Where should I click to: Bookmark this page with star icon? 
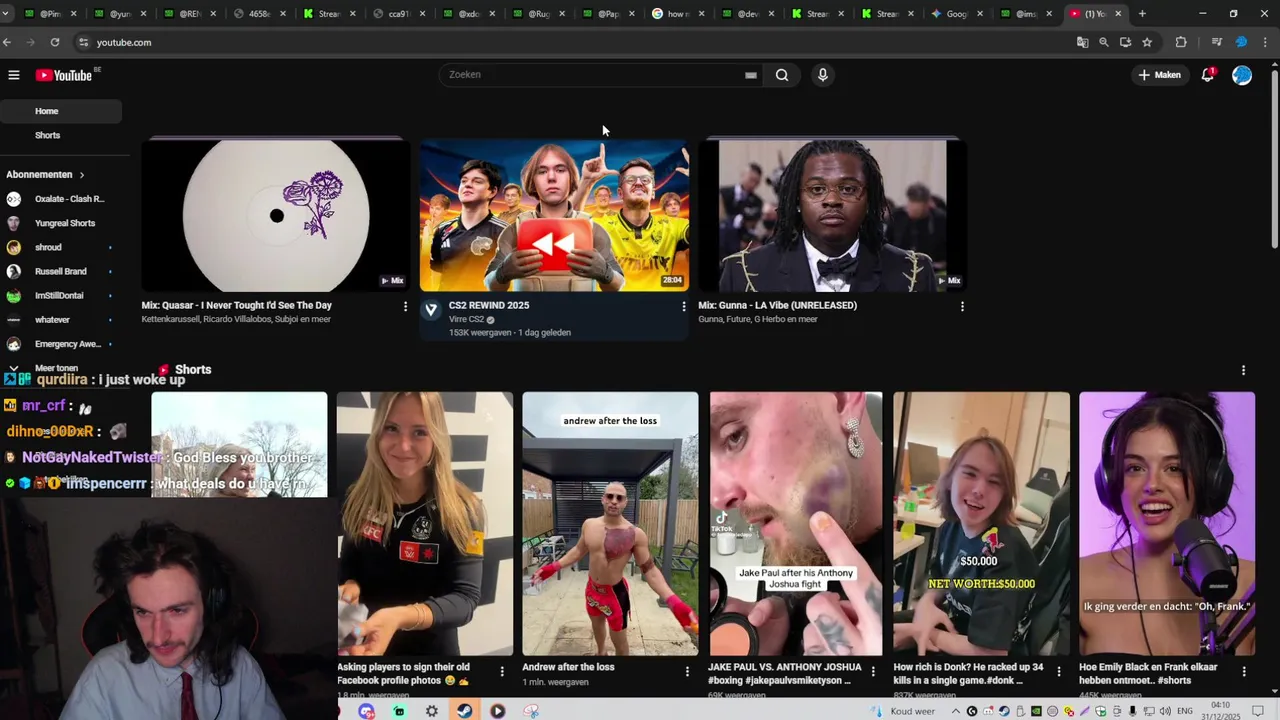(1147, 42)
